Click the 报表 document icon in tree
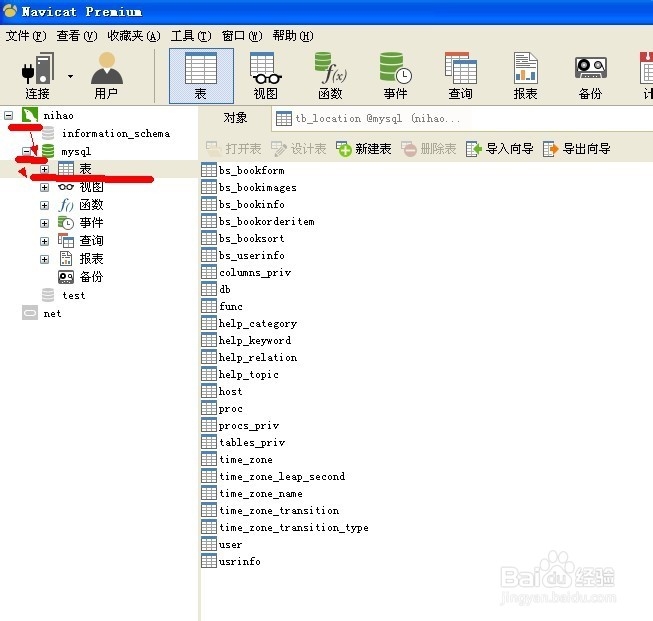 coord(66,259)
